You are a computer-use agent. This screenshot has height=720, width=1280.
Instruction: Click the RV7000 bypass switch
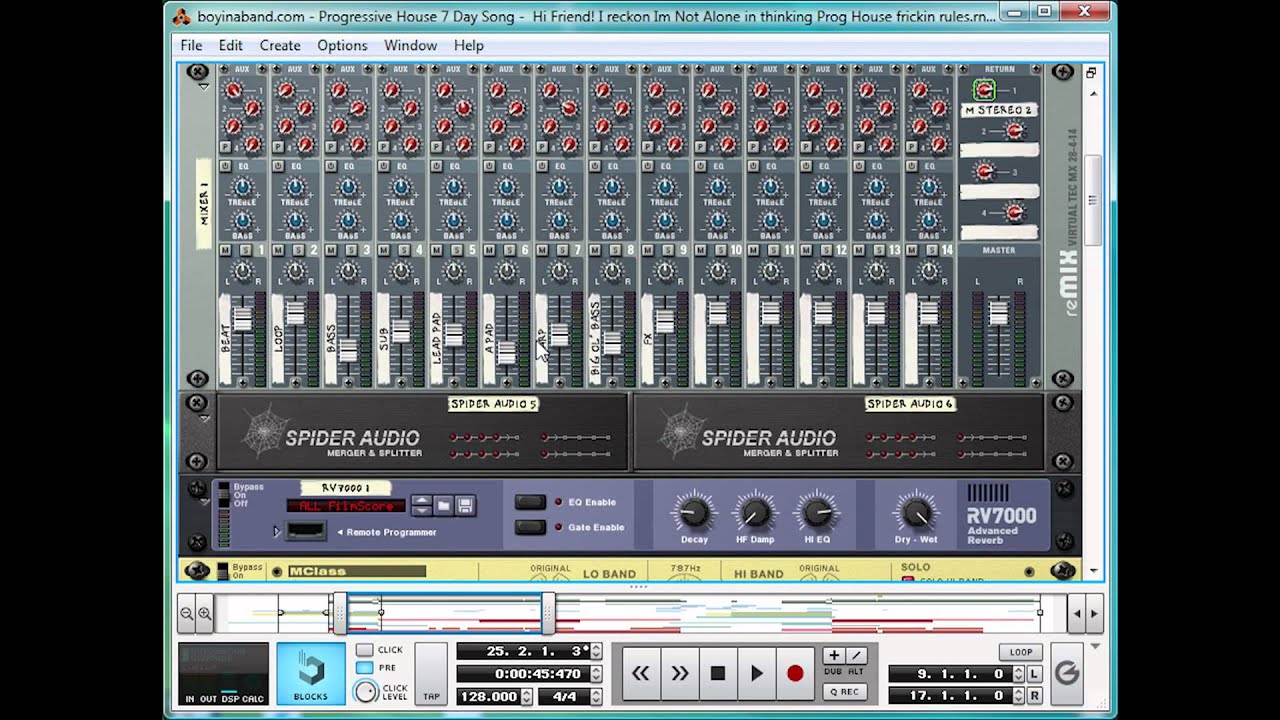tap(223, 495)
